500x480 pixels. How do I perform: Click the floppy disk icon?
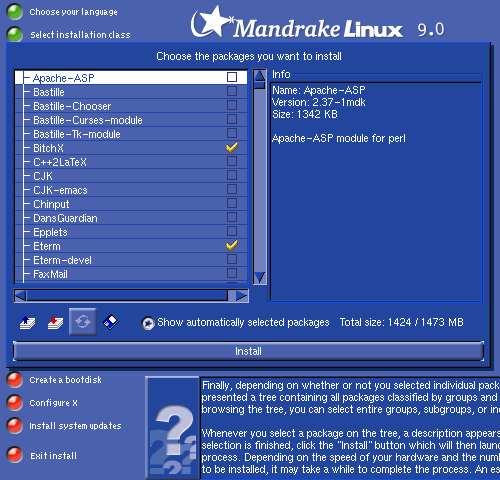click(x=111, y=322)
